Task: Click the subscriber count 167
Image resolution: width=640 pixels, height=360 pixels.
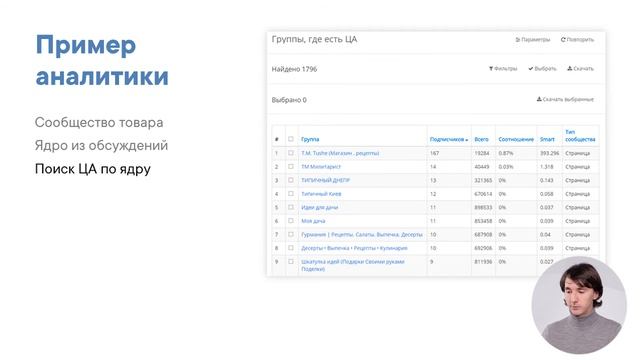Action: pos(434,153)
